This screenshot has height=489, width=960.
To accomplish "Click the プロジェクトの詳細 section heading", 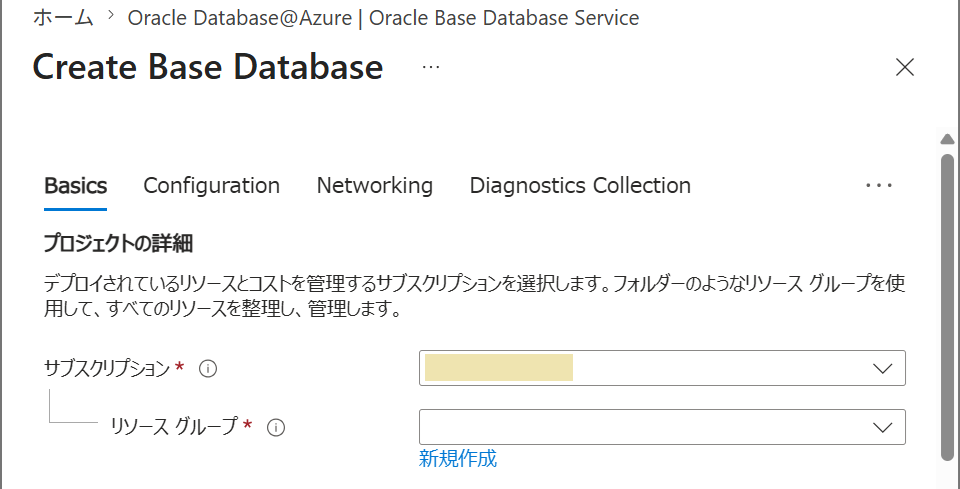I will [x=119, y=245].
